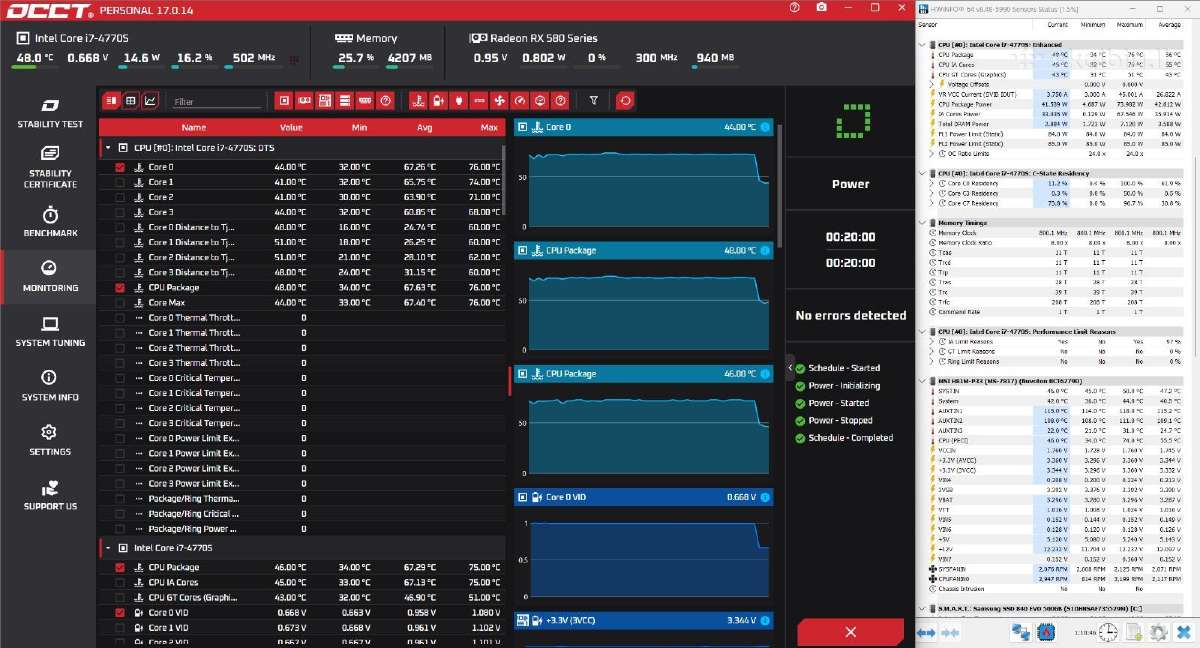This screenshot has width=1200, height=648.
Task: Open Stability Test in sidebar
Action: (50, 114)
